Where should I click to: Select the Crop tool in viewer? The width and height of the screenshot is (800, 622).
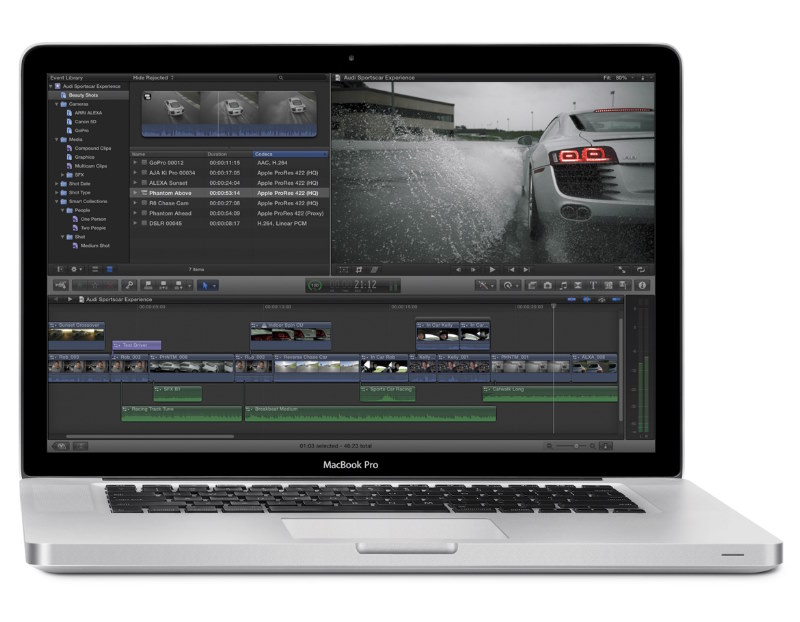[359, 269]
